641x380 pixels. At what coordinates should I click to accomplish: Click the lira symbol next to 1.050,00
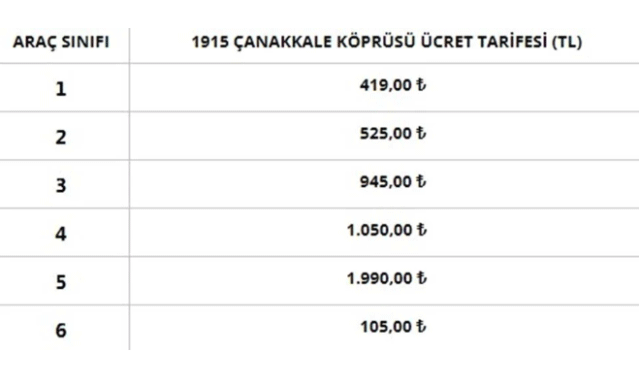[421, 229]
